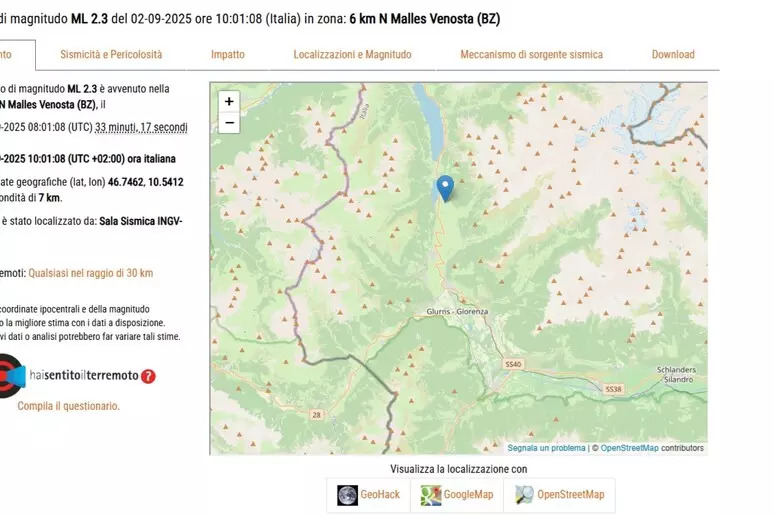Open OpenStreetMap contributors attribution link
The height and width of the screenshot is (516, 774).
(x=629, y=448)
